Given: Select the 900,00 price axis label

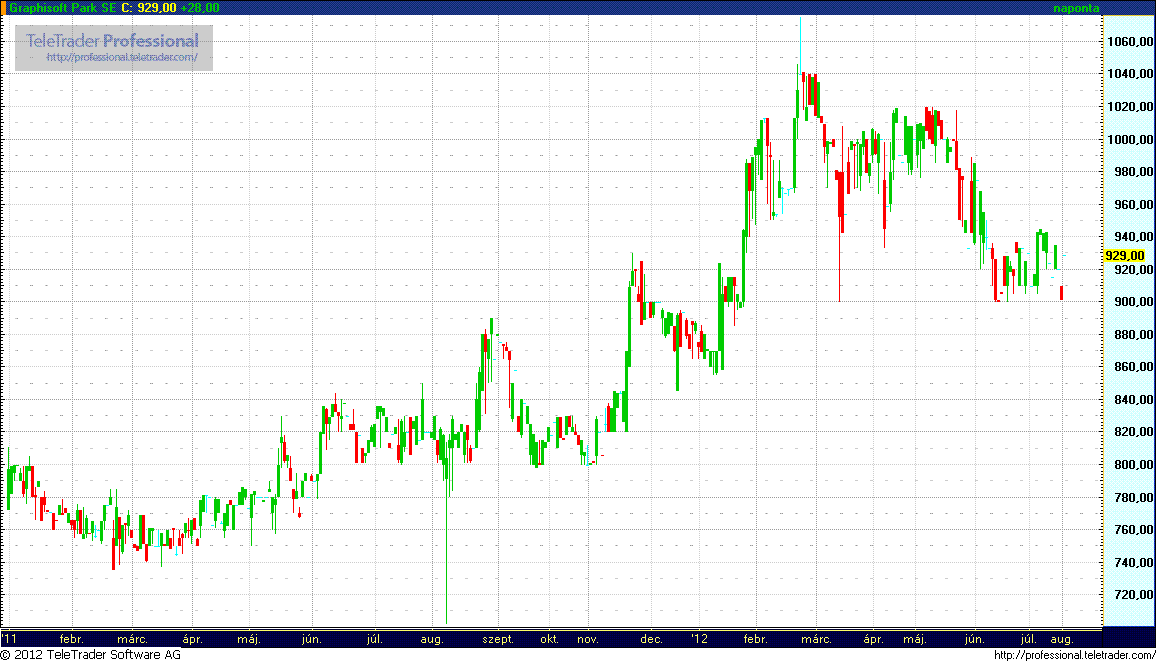Looking at the screenshot, I should click(1134, 301).
